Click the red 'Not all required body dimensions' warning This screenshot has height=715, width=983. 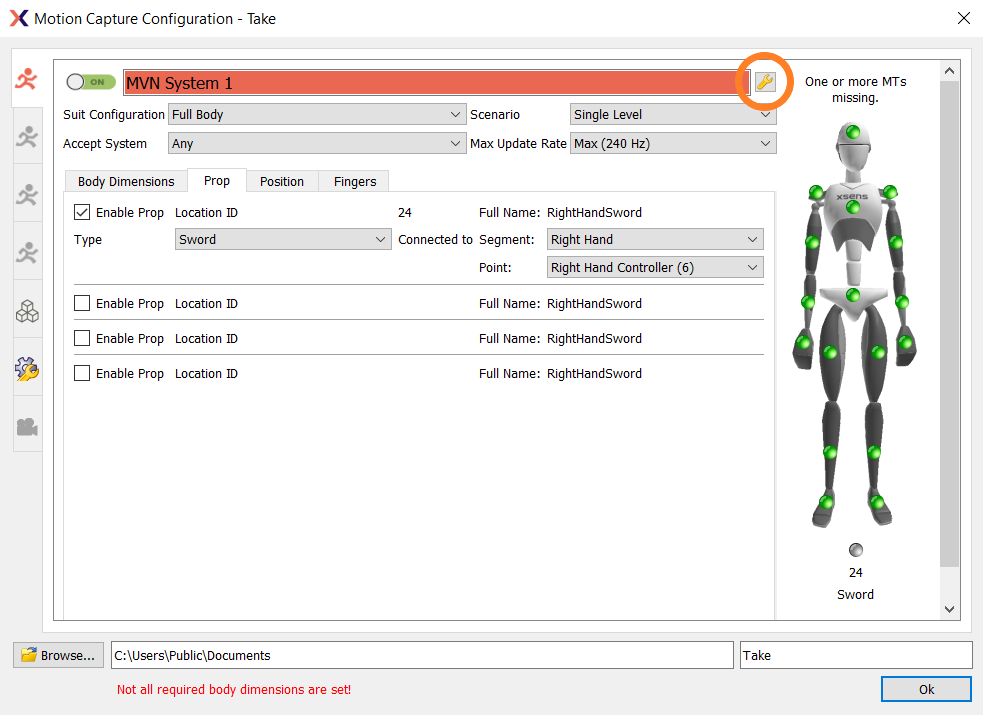click(x=234, y=689)
